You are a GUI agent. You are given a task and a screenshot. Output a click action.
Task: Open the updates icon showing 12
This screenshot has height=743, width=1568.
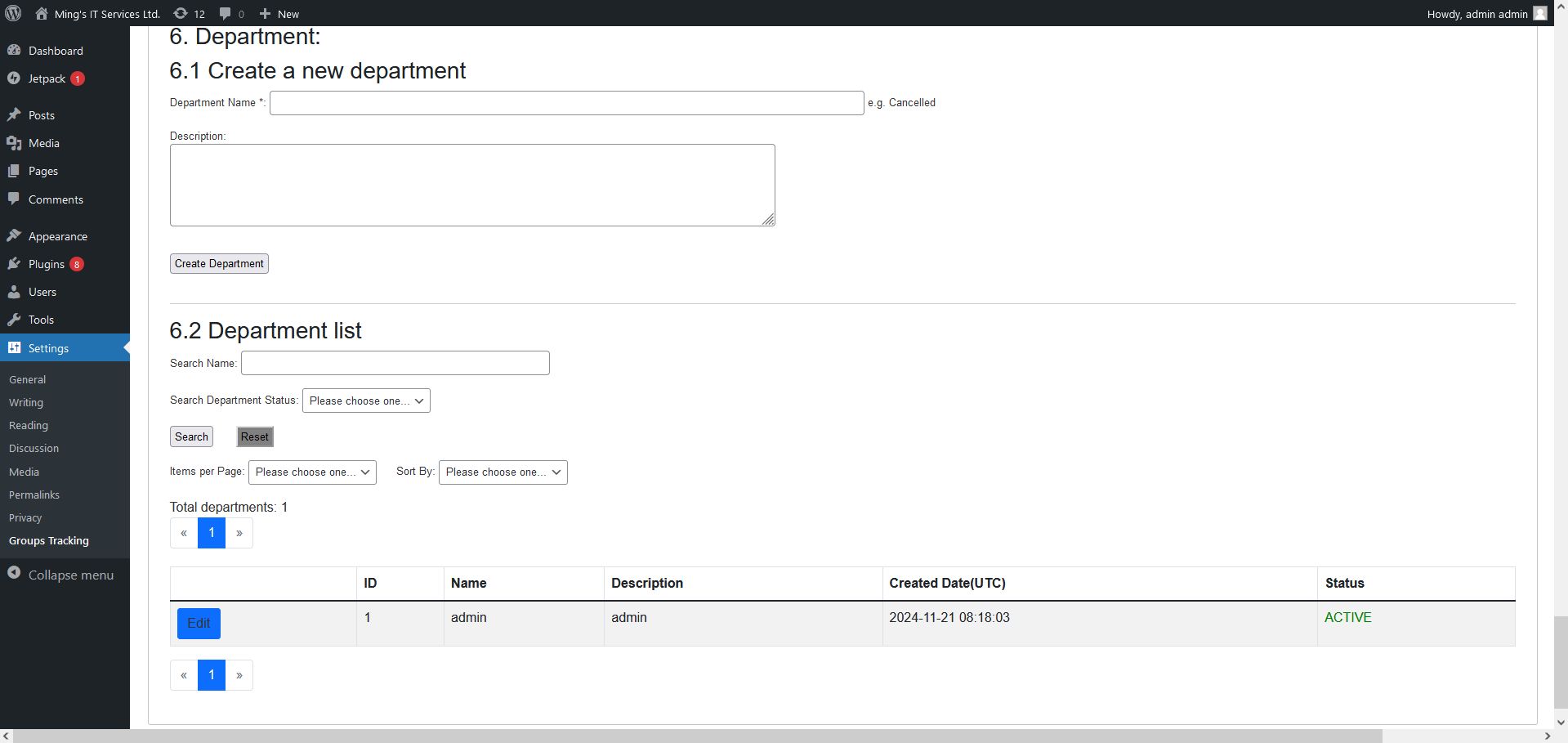181,13
